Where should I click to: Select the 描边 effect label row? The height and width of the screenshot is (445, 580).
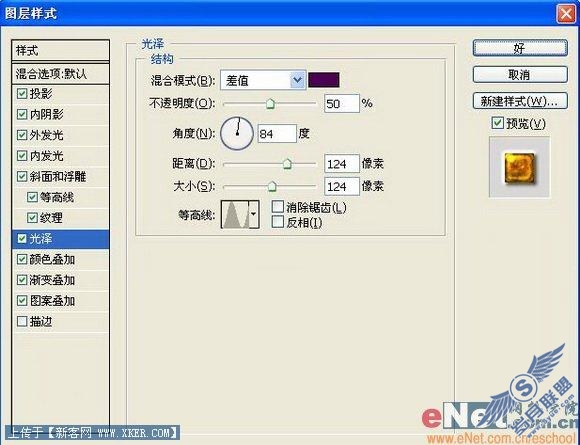(61, 321)
